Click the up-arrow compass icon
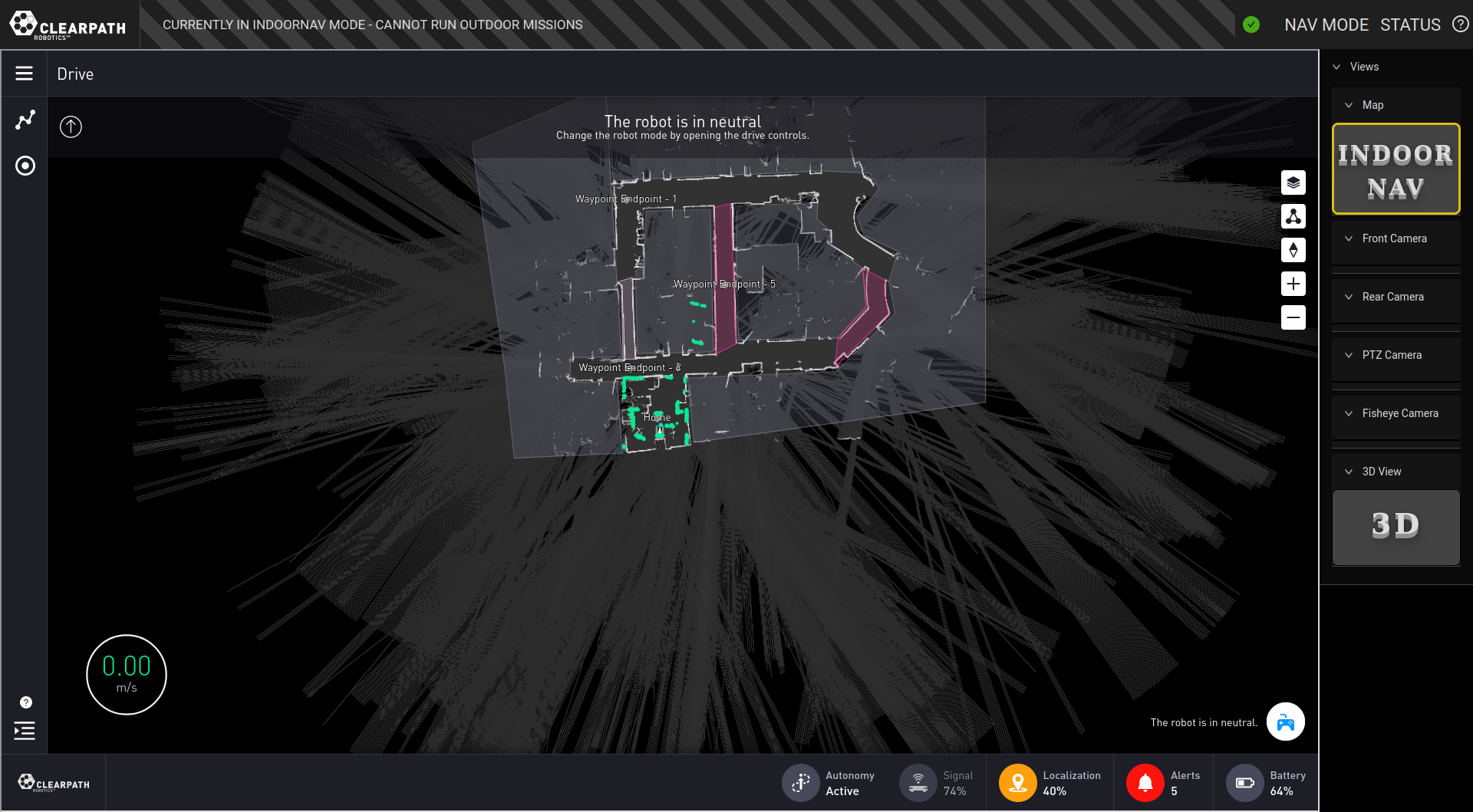 coord(71,127)
